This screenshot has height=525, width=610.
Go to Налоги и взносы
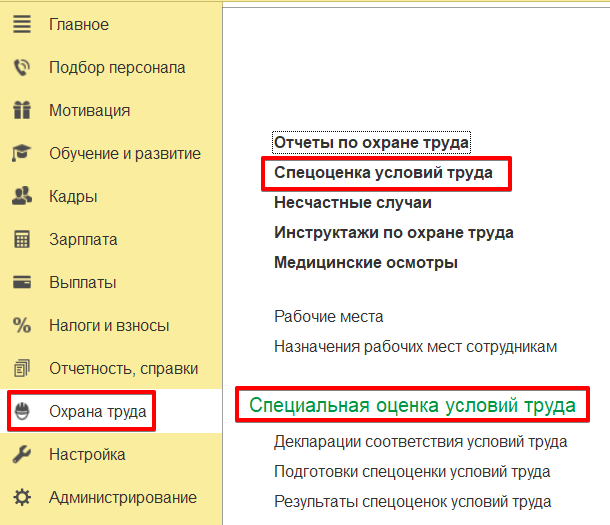(109, 326)
